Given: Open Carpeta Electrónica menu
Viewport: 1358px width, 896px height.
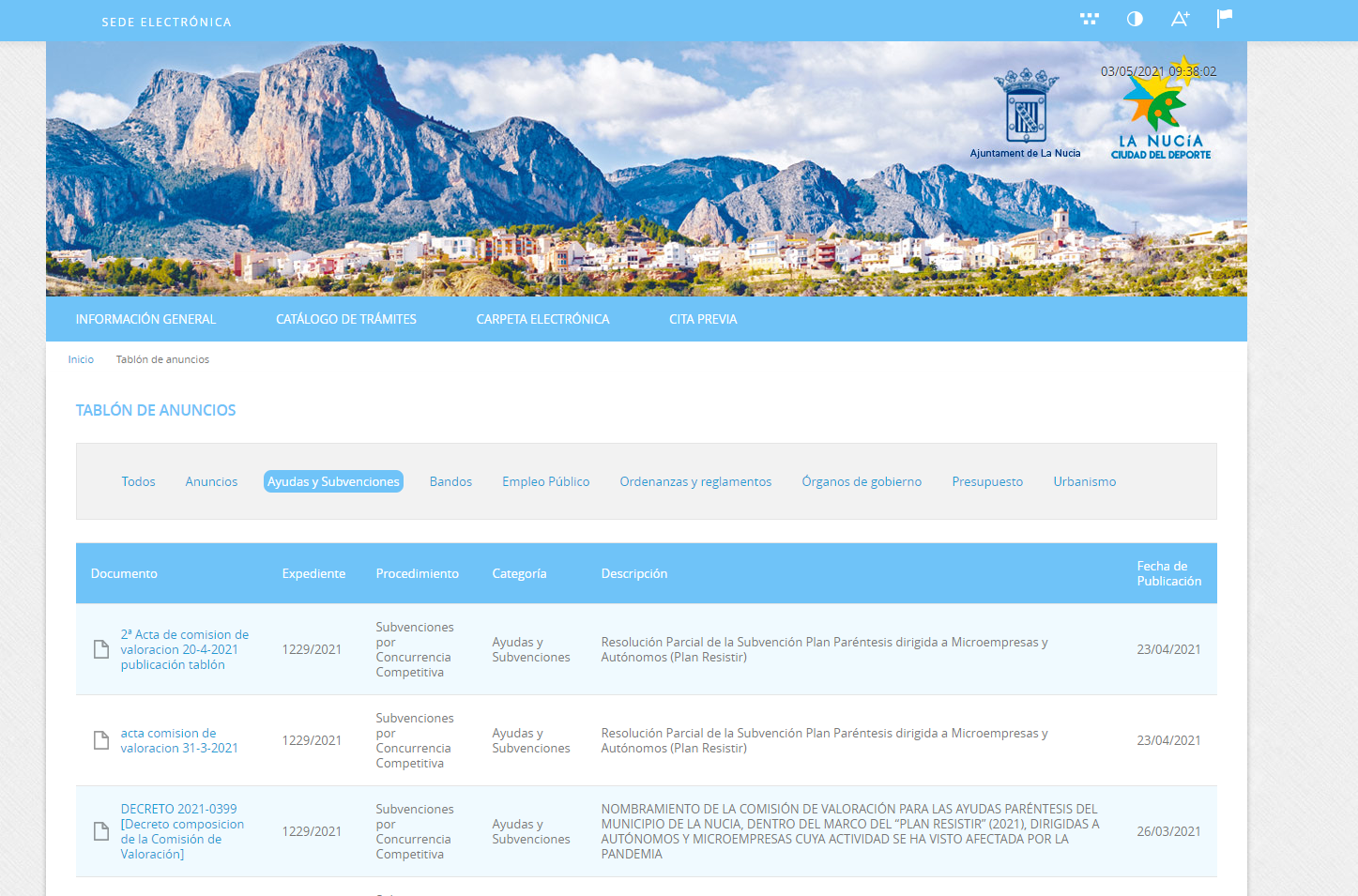Looking at the screenshot, I should (542, 319).
